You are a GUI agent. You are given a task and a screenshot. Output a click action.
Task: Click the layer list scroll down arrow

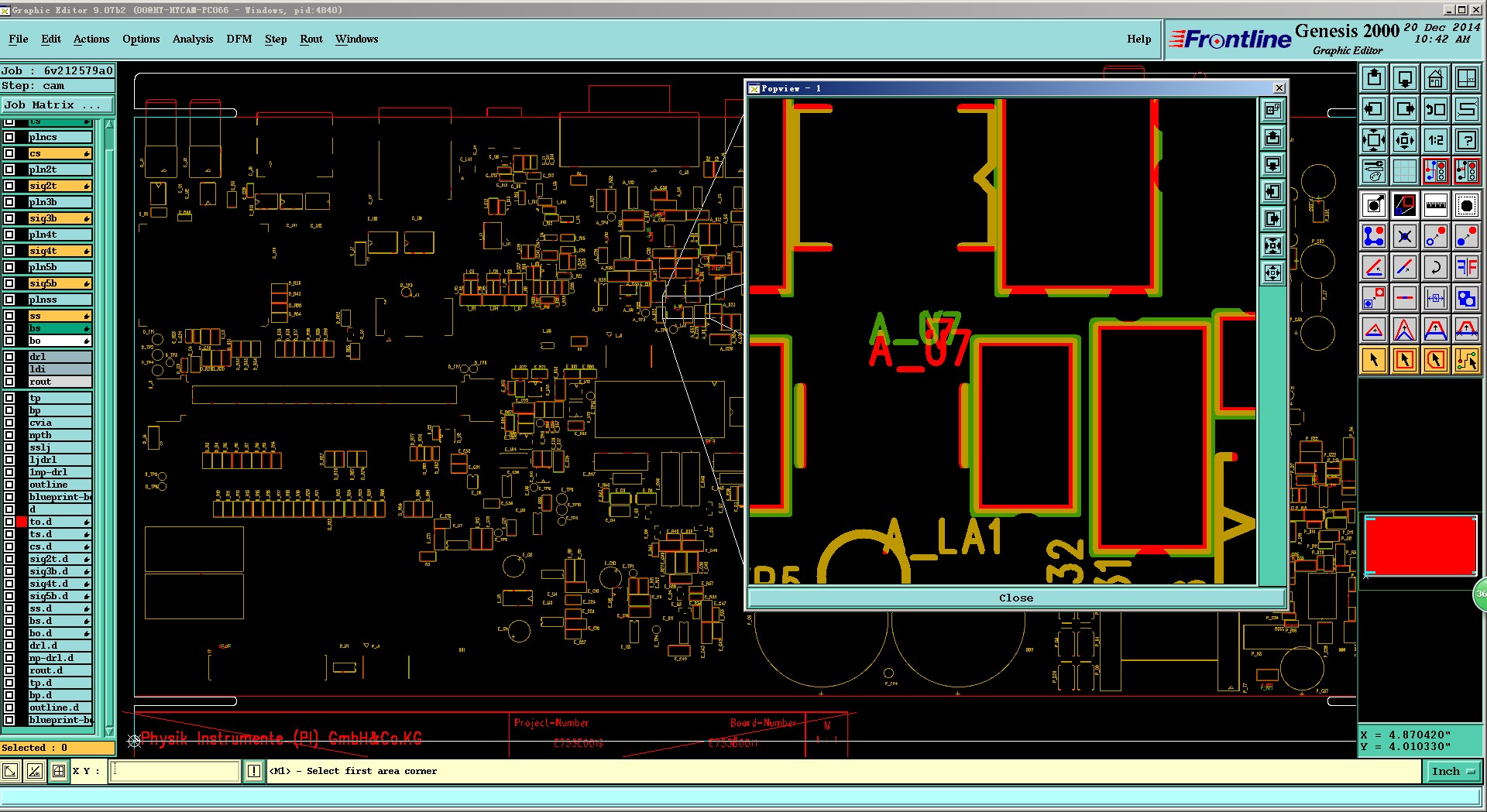[x=109, y=731]
